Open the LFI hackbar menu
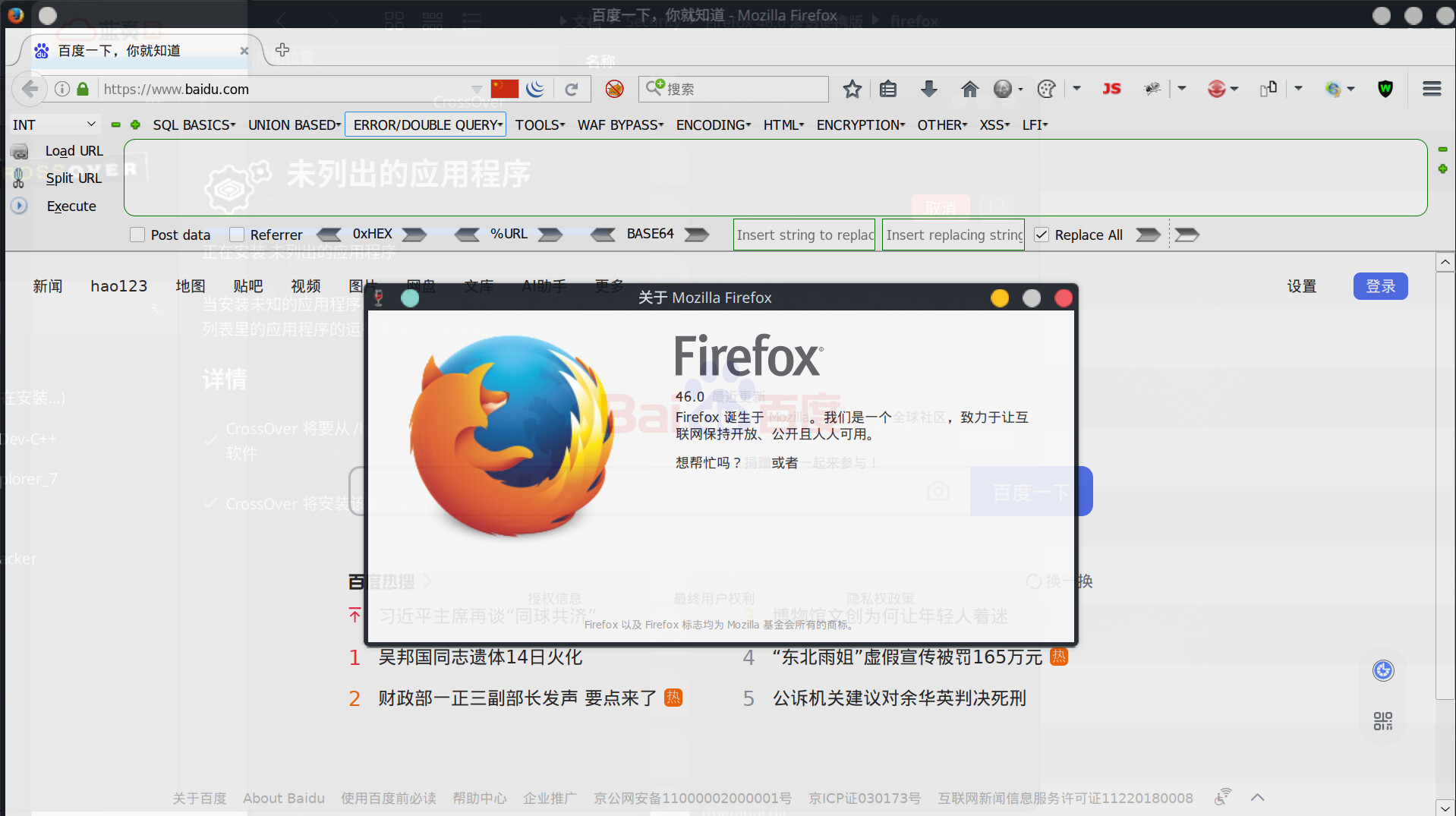 click(1035, 124)
